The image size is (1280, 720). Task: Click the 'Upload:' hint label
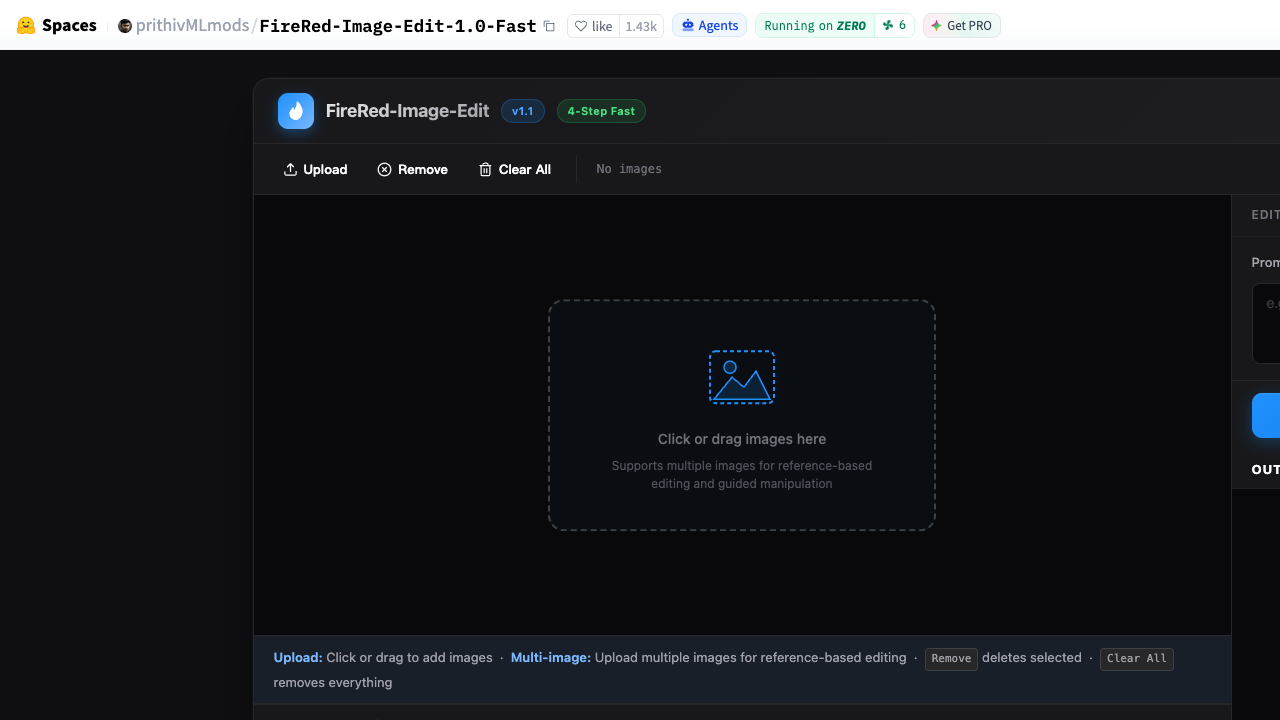point(298,658)
